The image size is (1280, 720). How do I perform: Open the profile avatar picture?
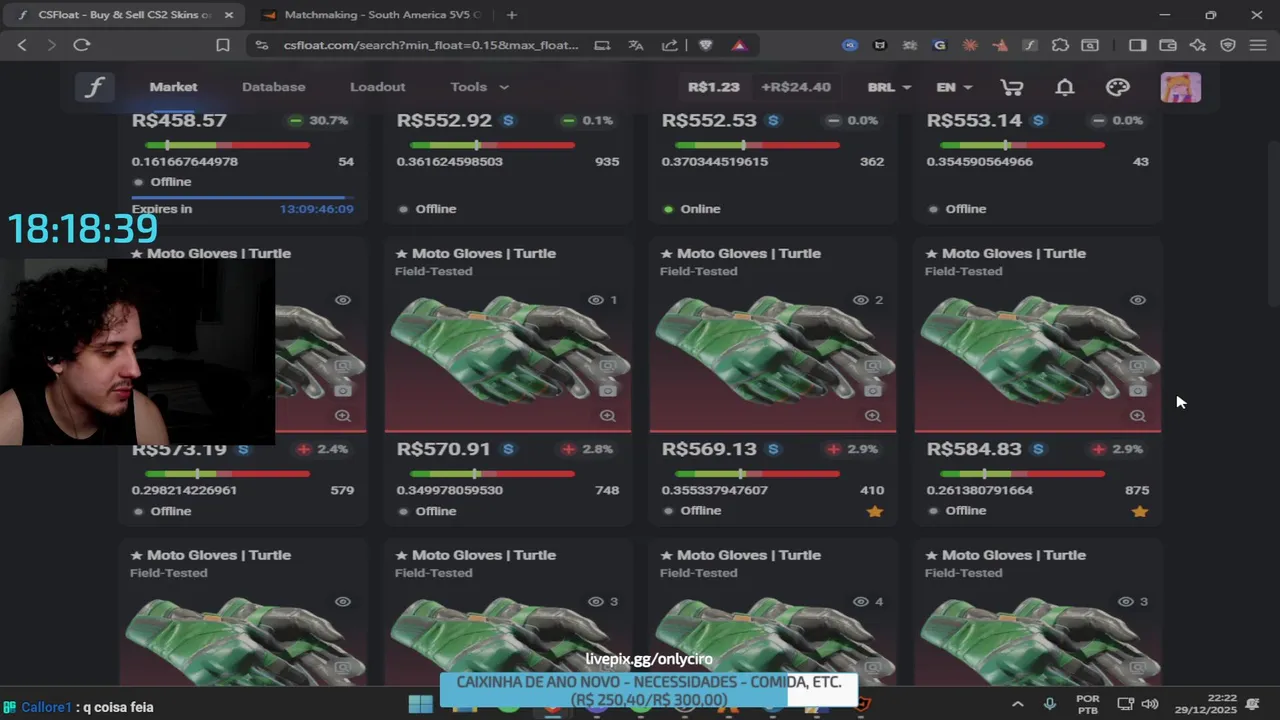[x=1181, y=87]
